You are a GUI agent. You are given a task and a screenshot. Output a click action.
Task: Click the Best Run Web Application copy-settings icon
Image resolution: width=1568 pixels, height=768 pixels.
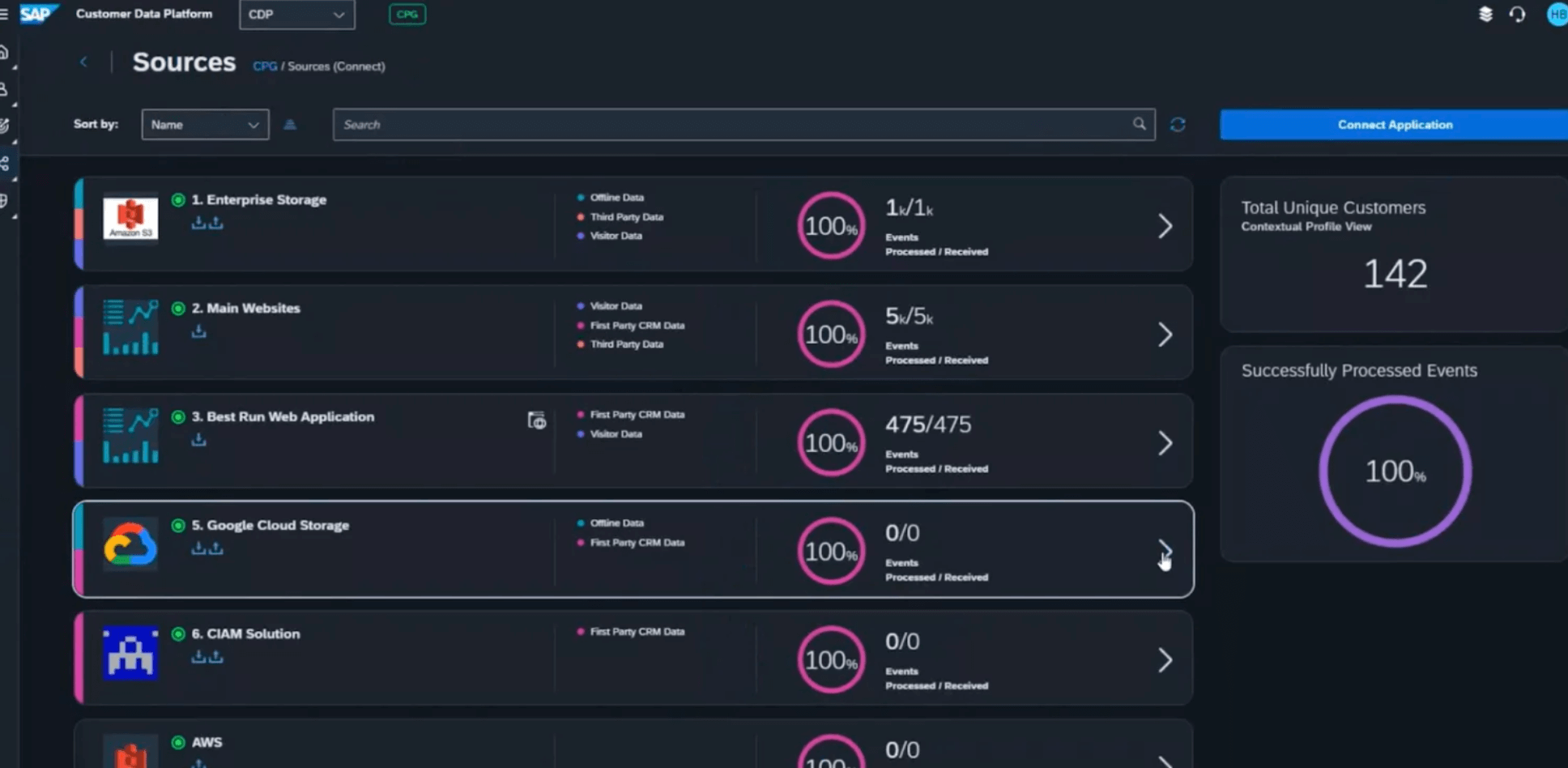point(536,420)
